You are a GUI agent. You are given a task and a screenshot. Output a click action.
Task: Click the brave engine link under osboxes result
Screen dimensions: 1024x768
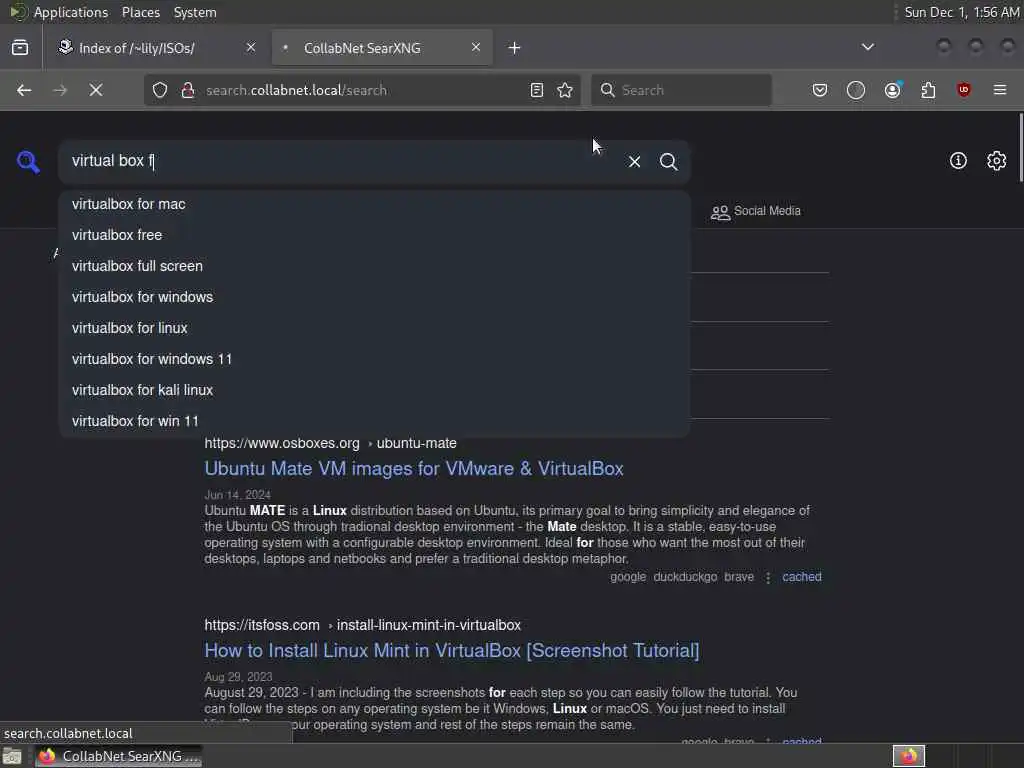[x=739, y=577]
